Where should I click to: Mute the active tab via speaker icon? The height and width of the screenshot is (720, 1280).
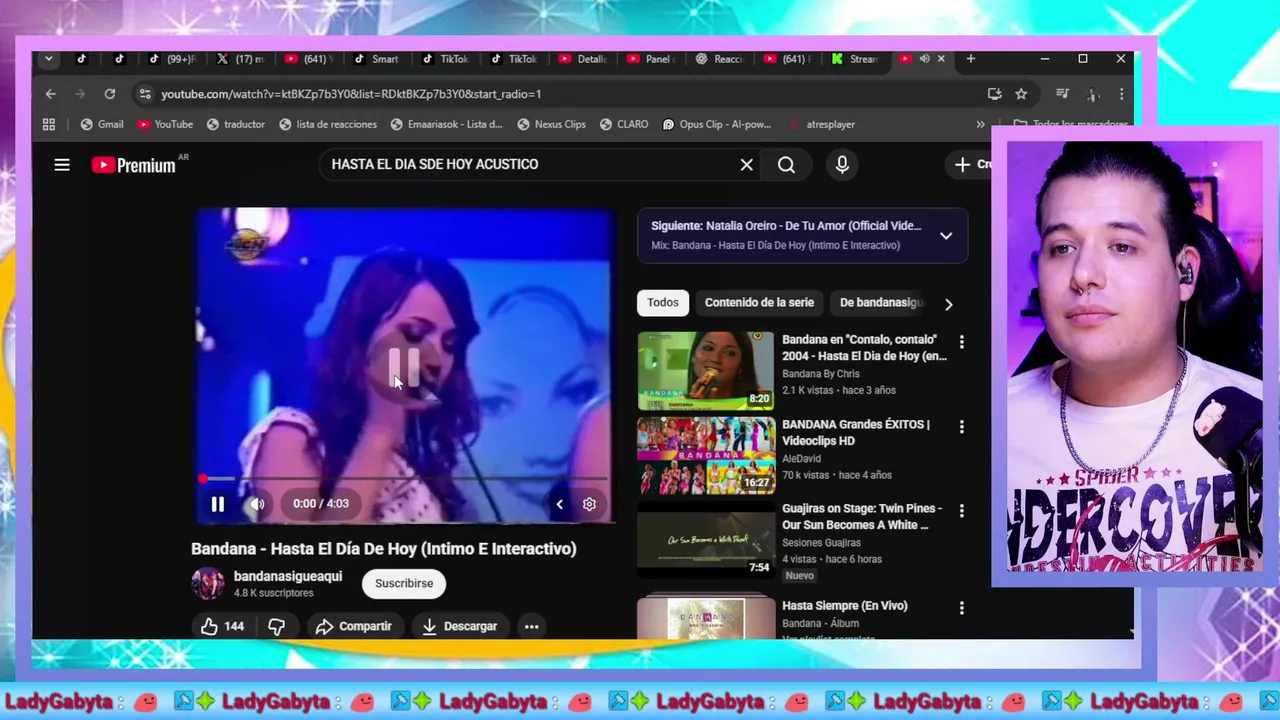pos(924,59)
